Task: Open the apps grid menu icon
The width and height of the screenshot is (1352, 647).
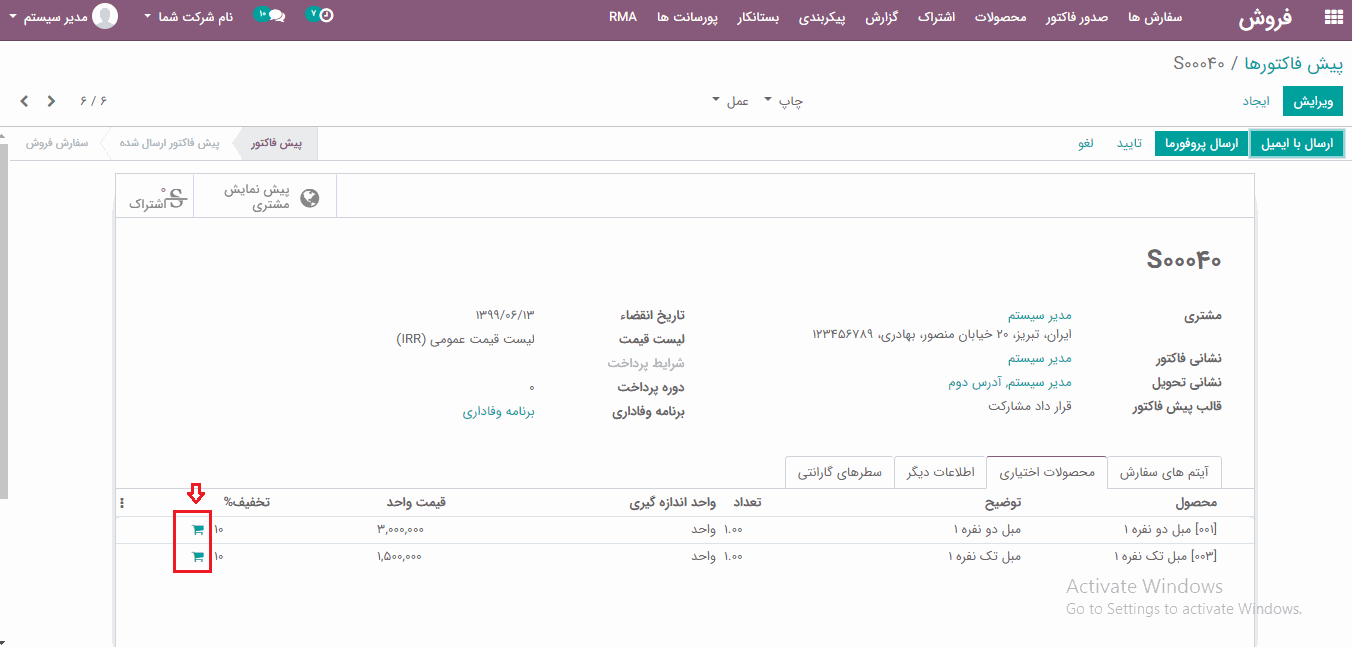Action: 1332,17
